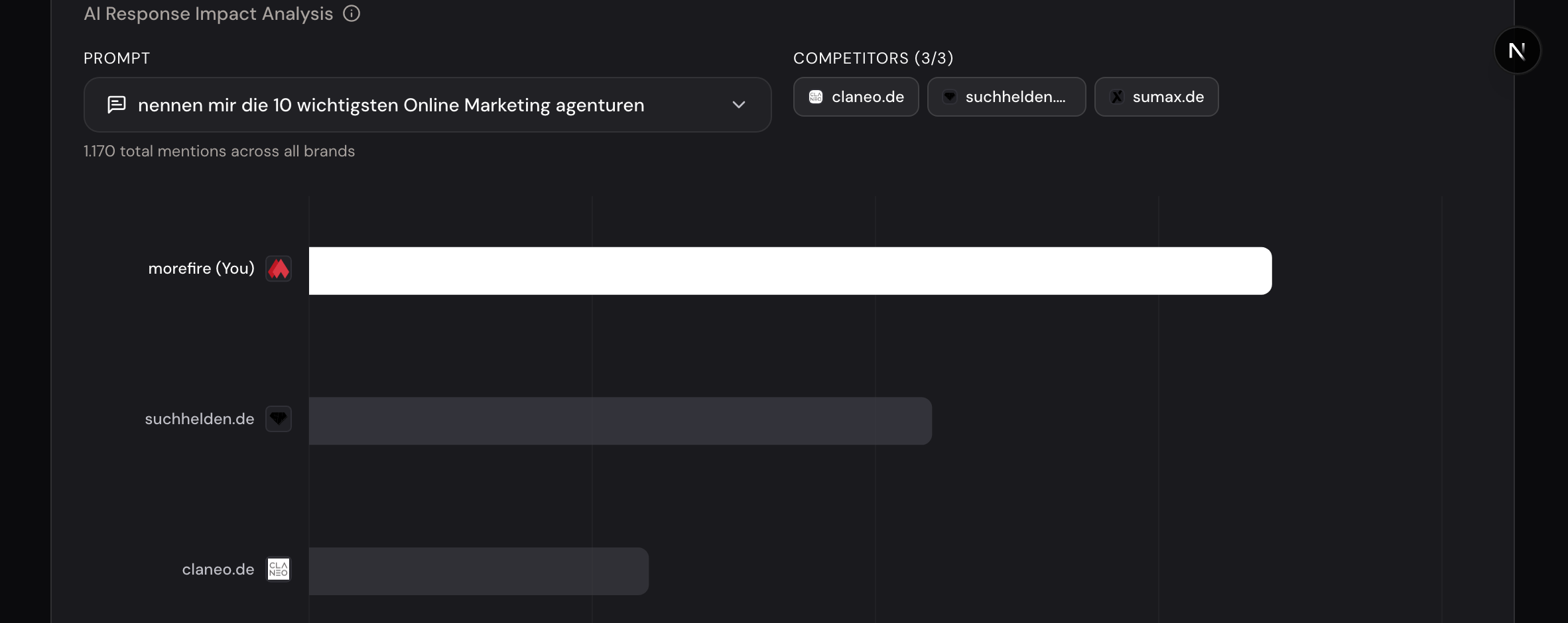Image resolution: width=1568 pixels, height=623 pixels.
Task: Click the "COMPETITORS (3/3)" label
Action: coord(874,58)
